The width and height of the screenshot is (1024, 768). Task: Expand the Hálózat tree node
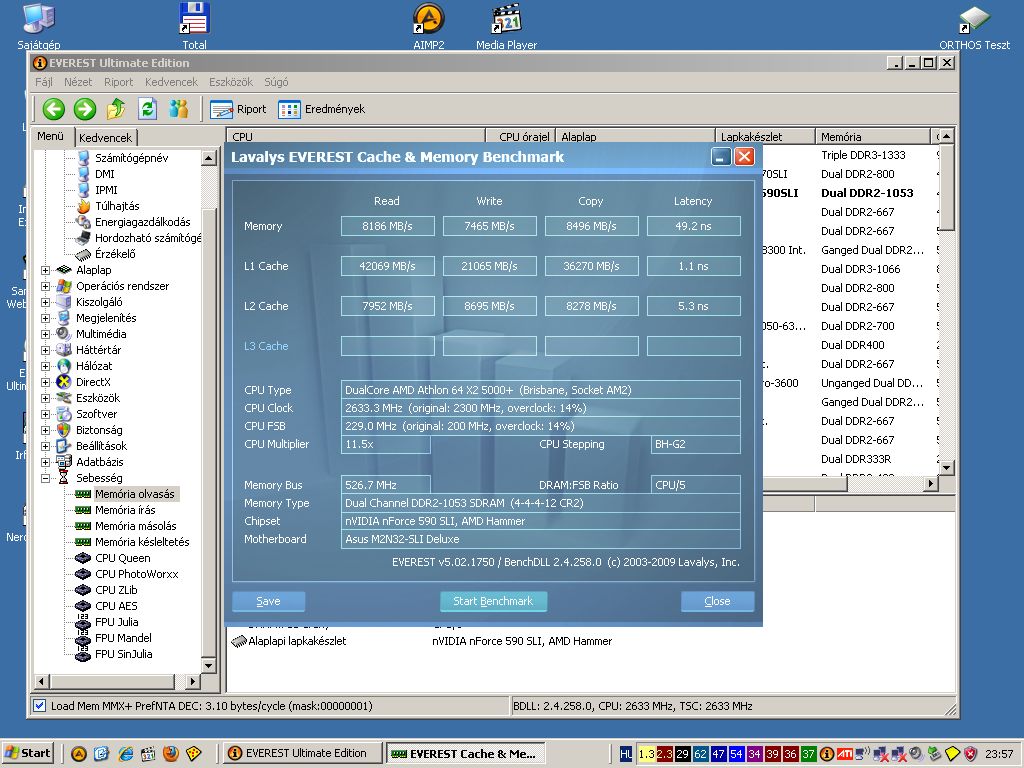[45, 366]
